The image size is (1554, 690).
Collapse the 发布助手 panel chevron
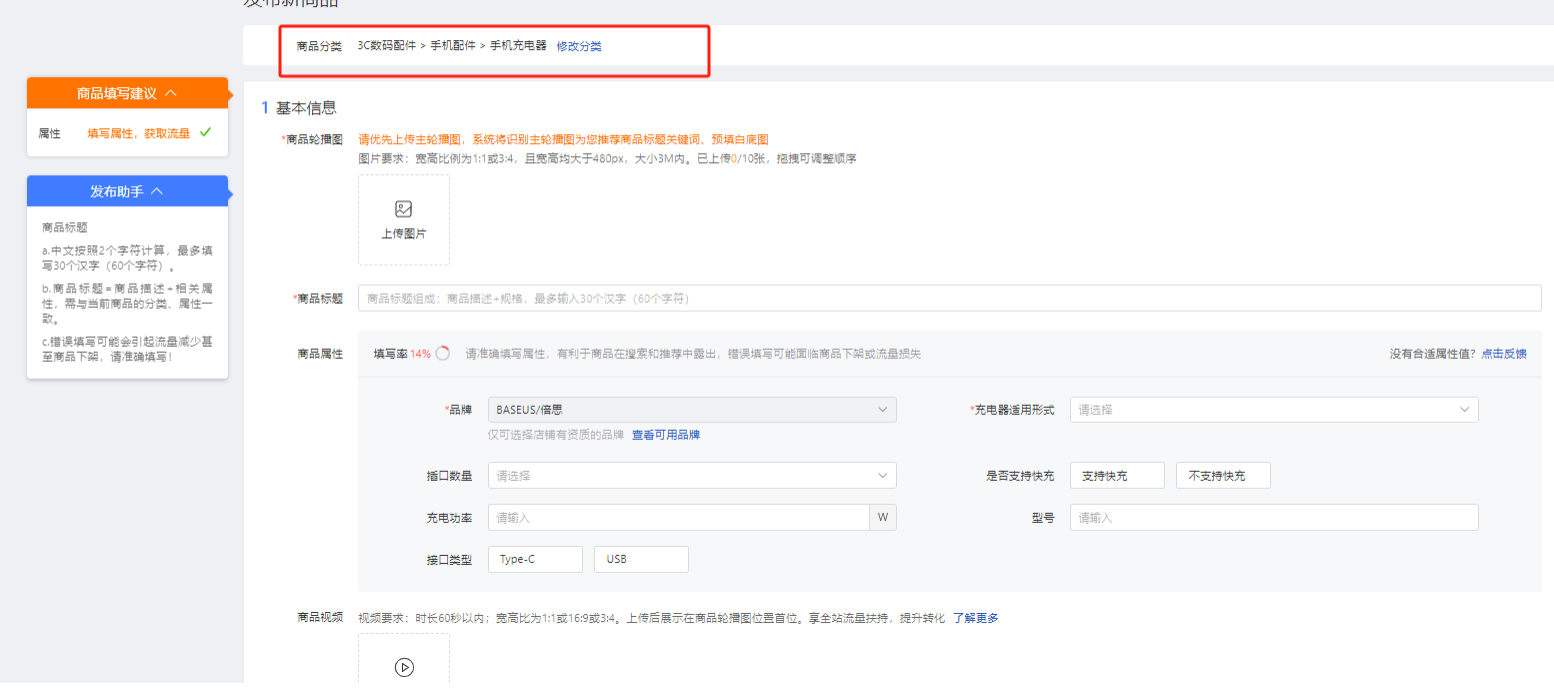click(x=157, y=191)
